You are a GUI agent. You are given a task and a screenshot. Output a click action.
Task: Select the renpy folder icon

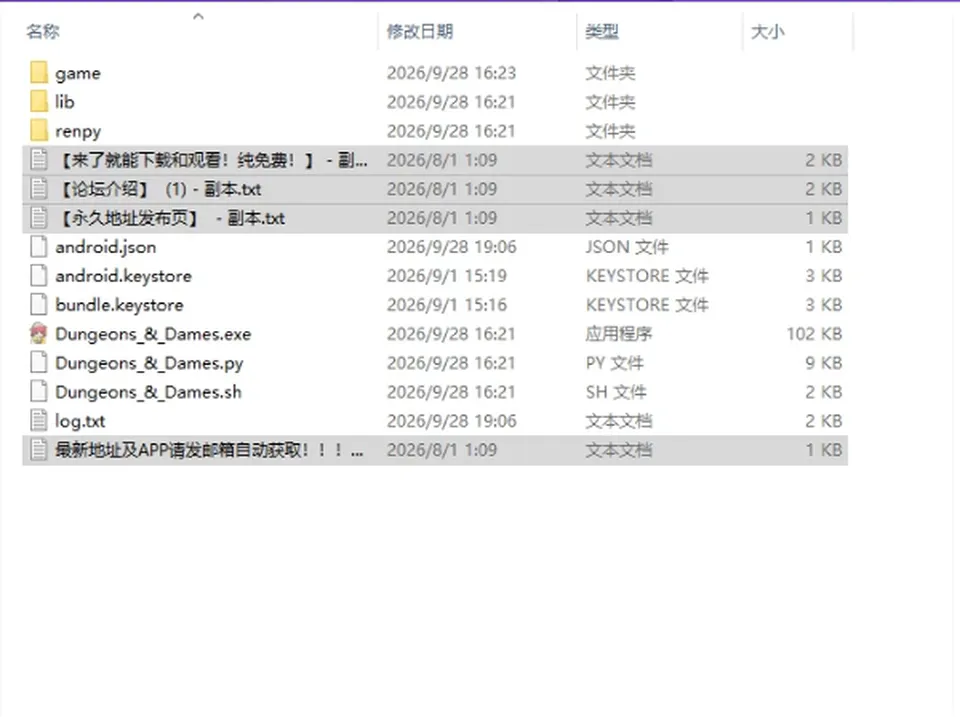[x=39, y=131]
